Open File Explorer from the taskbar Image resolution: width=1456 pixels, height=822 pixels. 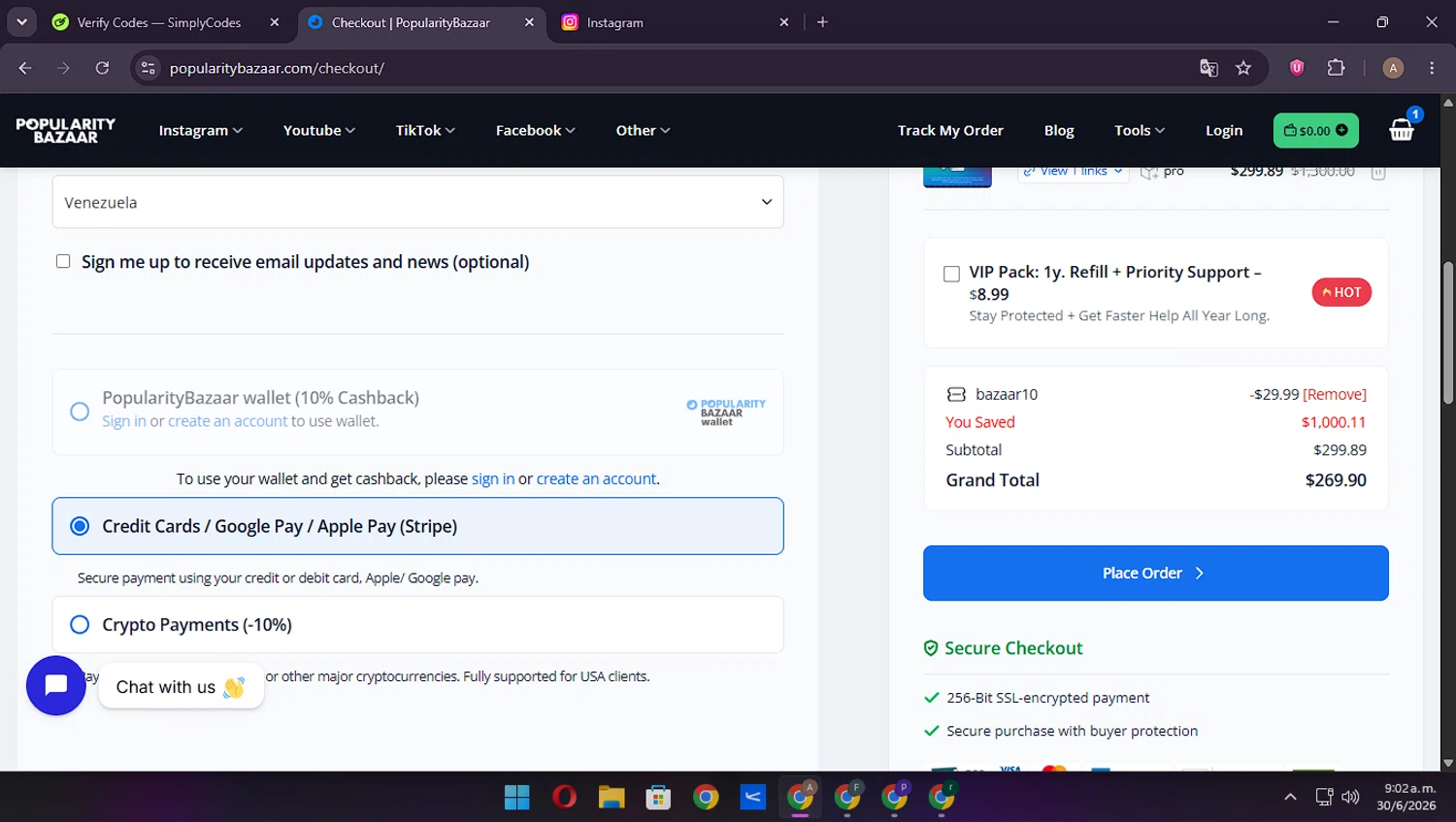click(x=612, y=798)
